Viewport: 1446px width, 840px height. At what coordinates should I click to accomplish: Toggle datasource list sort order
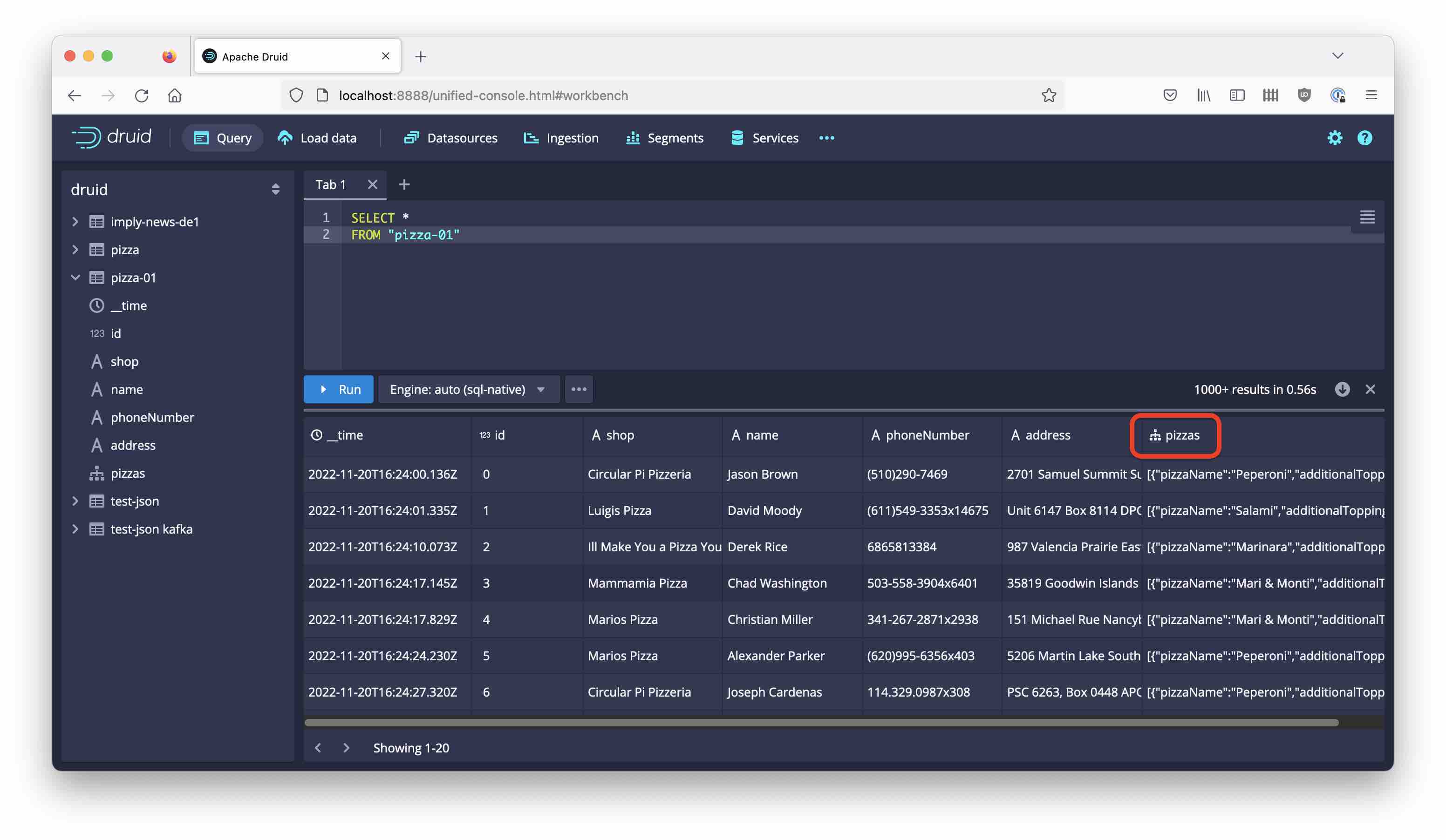click(275, 189)
